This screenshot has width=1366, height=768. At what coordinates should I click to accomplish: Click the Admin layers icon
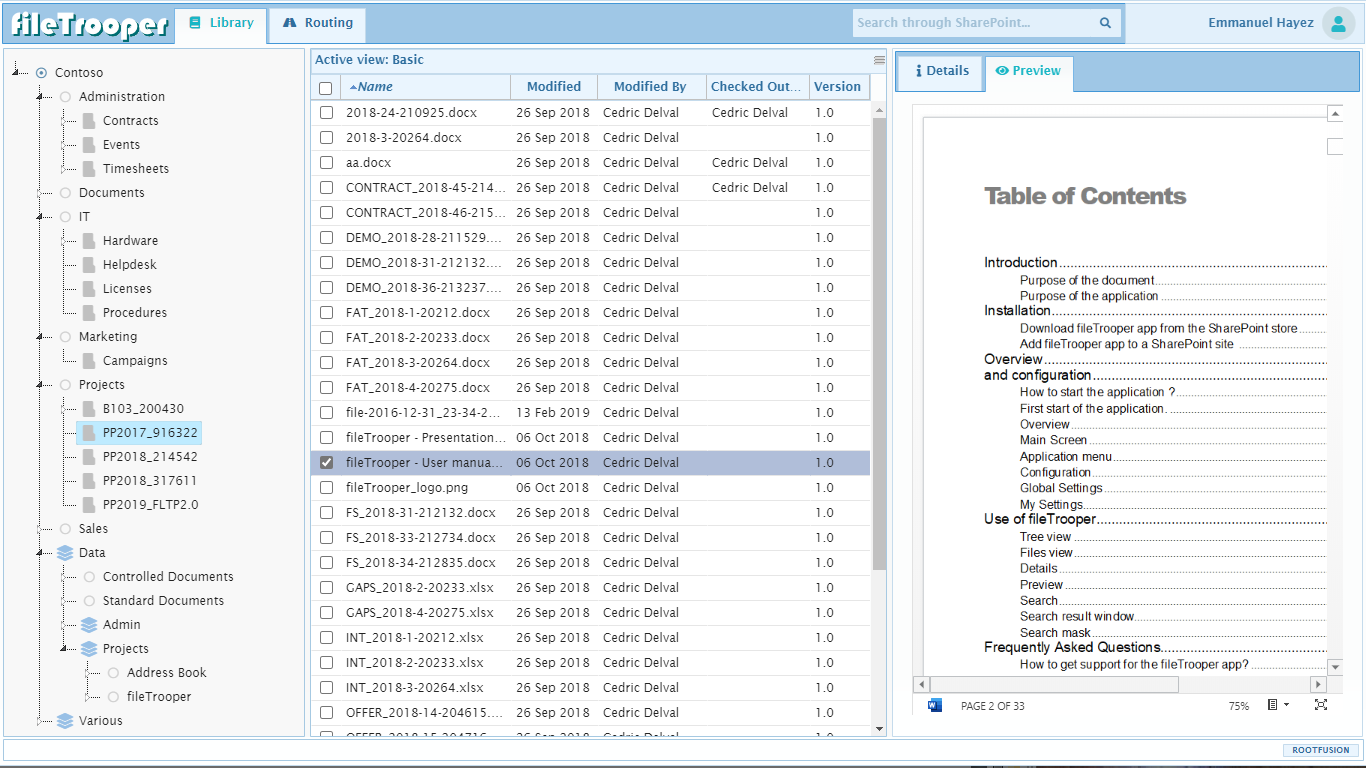[x=89, y=625]
